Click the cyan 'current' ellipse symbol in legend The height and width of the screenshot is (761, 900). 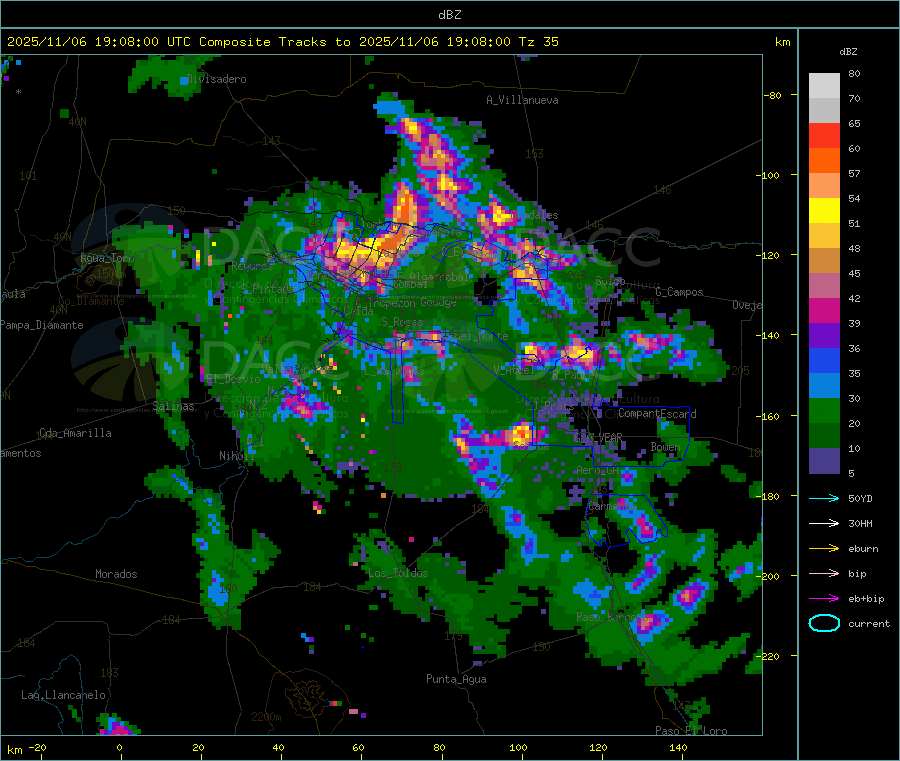[x=824, y=623]
